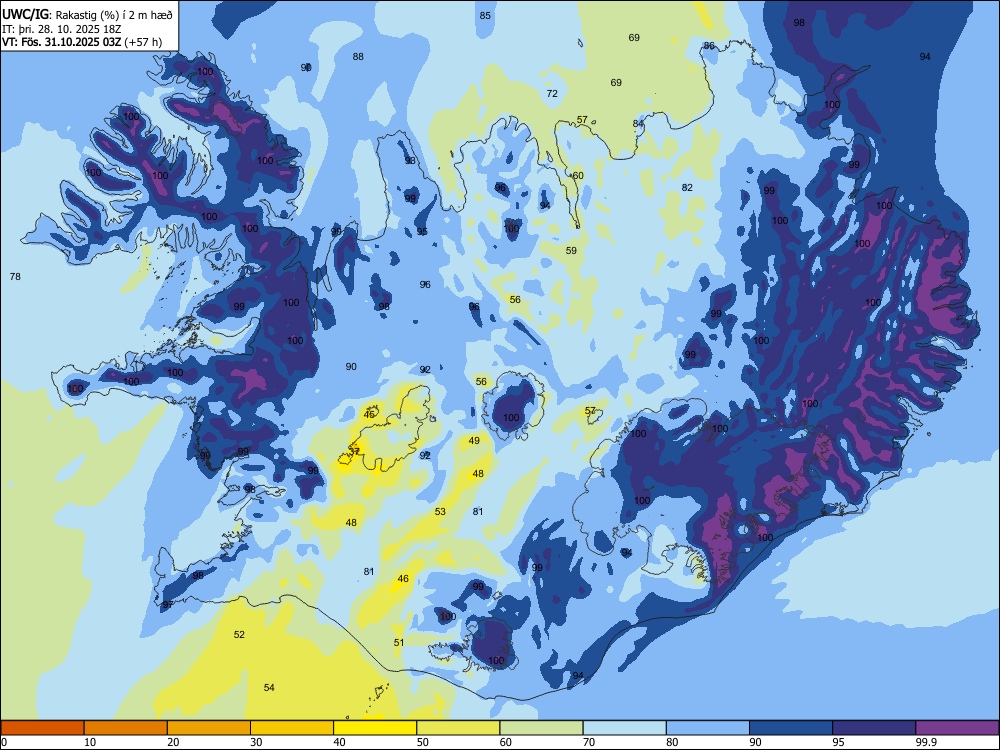Image resolution: width=1000 pixels, height=750 pixels.
Task: Click the legend tick label 50
Action: click(x=423, y=742)
